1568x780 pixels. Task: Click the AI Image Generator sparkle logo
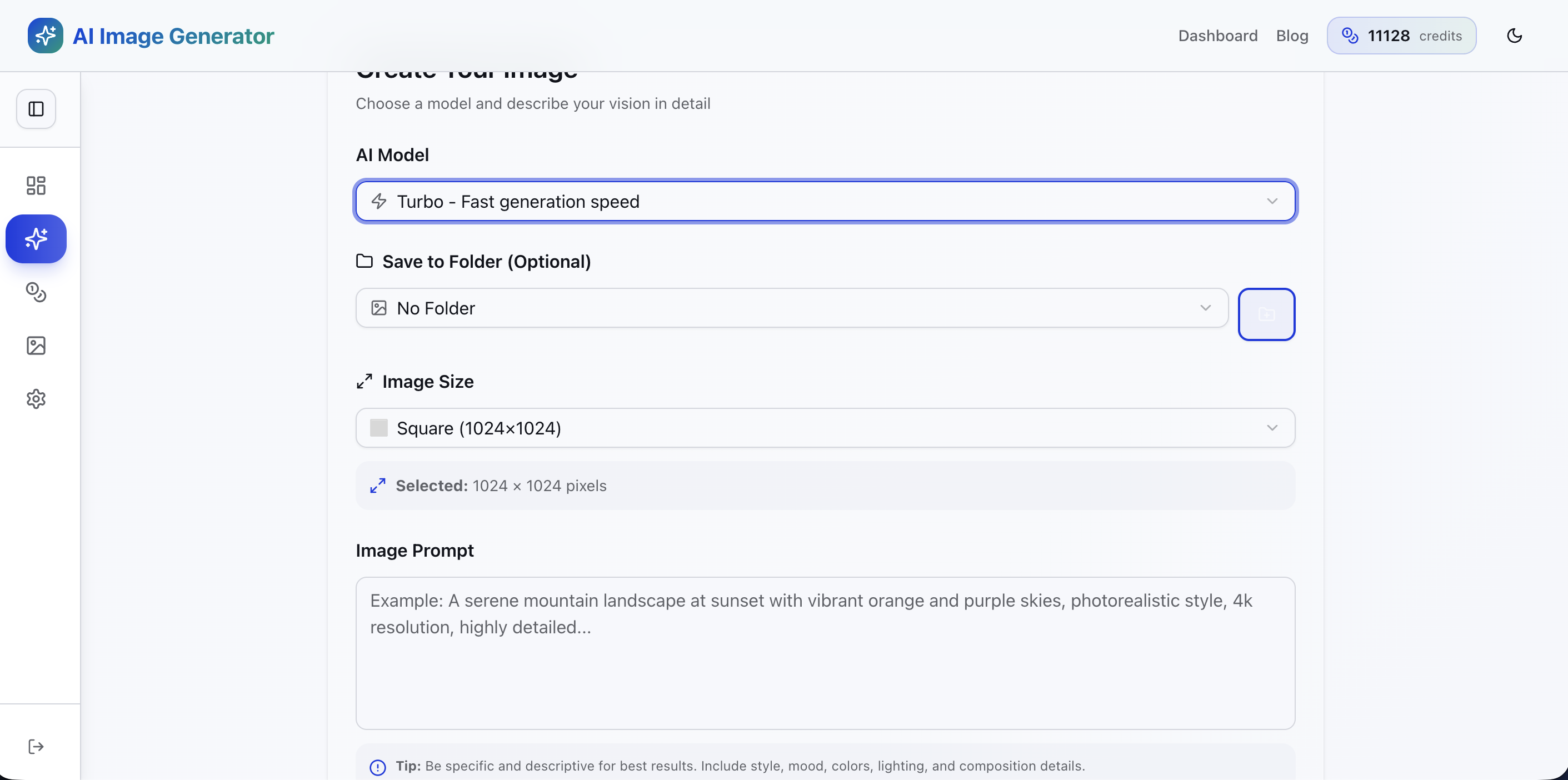coord(45,36)
